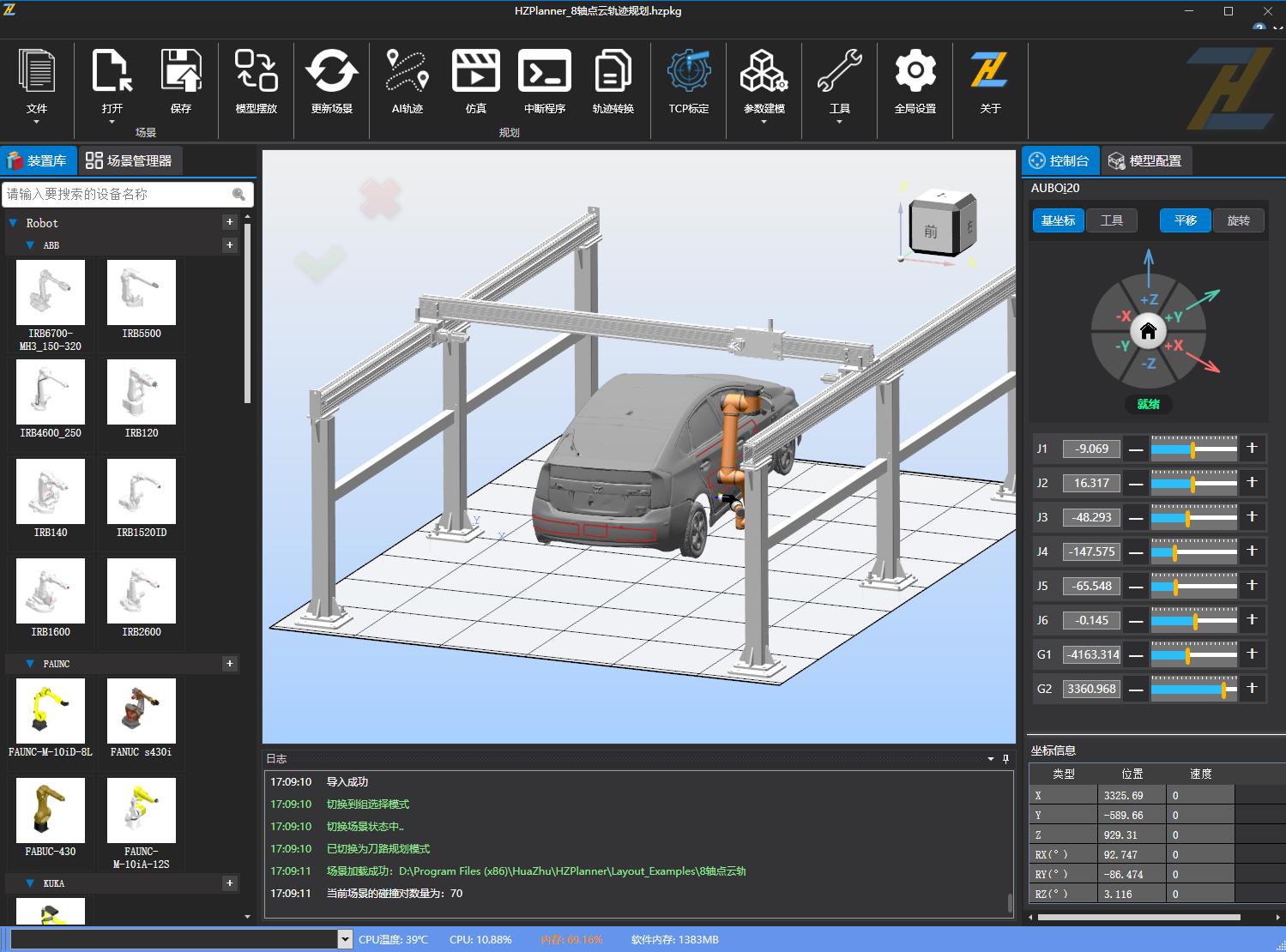
Task: Collapse the Robot tree category
Action: (x=14, y=223)
